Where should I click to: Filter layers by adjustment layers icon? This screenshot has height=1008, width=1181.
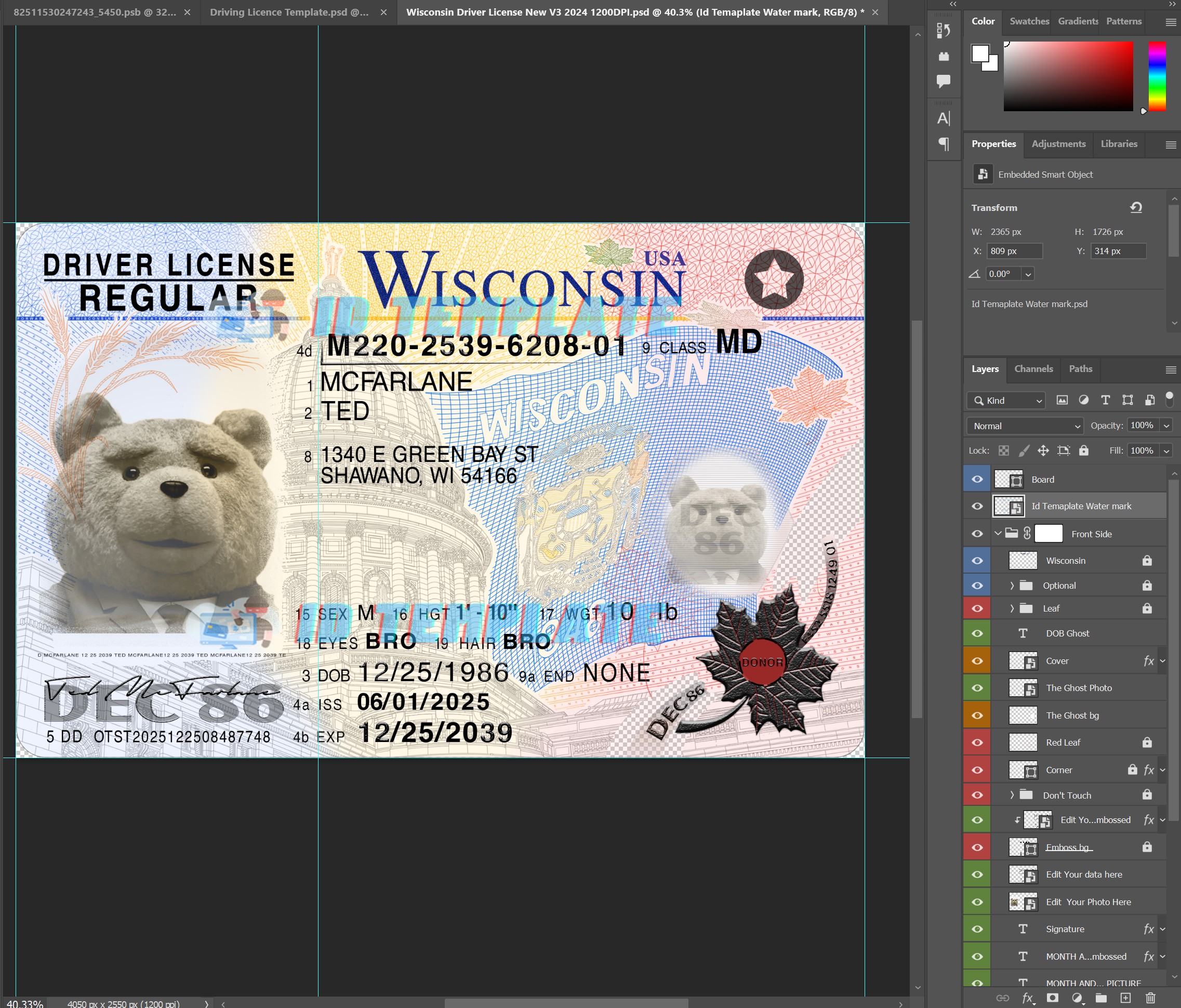coord(1083,400)
